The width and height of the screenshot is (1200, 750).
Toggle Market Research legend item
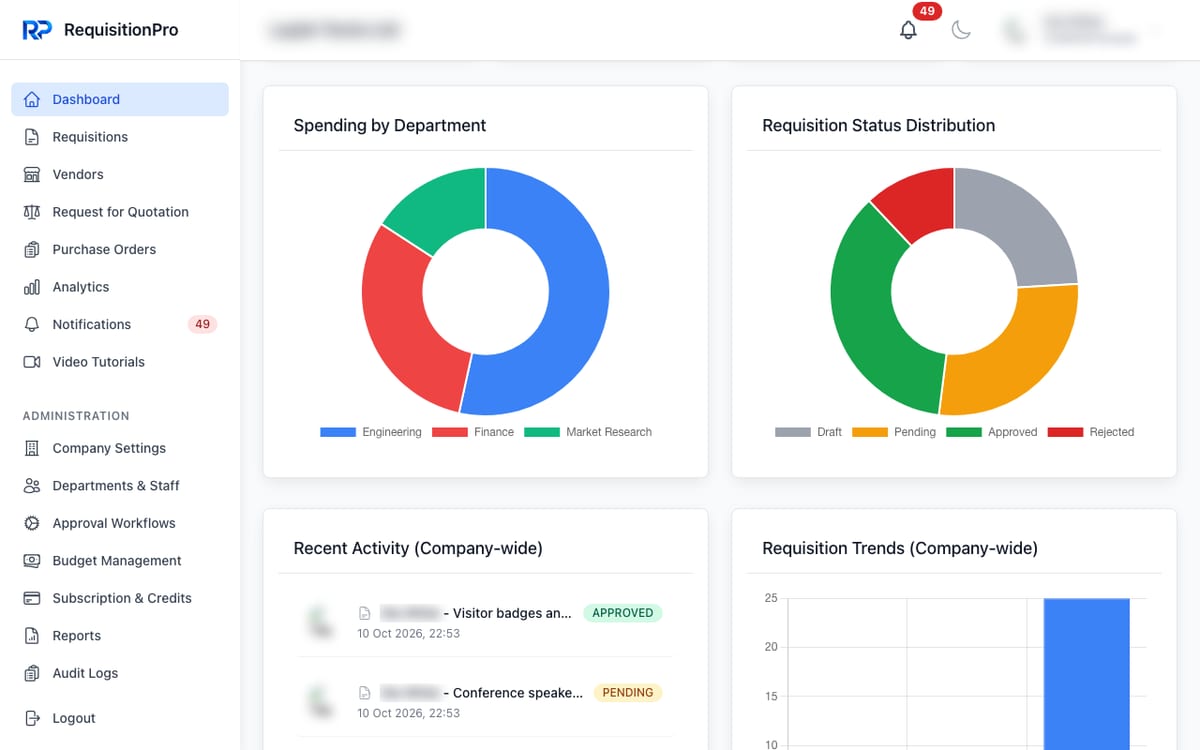(x=588, y=432)
